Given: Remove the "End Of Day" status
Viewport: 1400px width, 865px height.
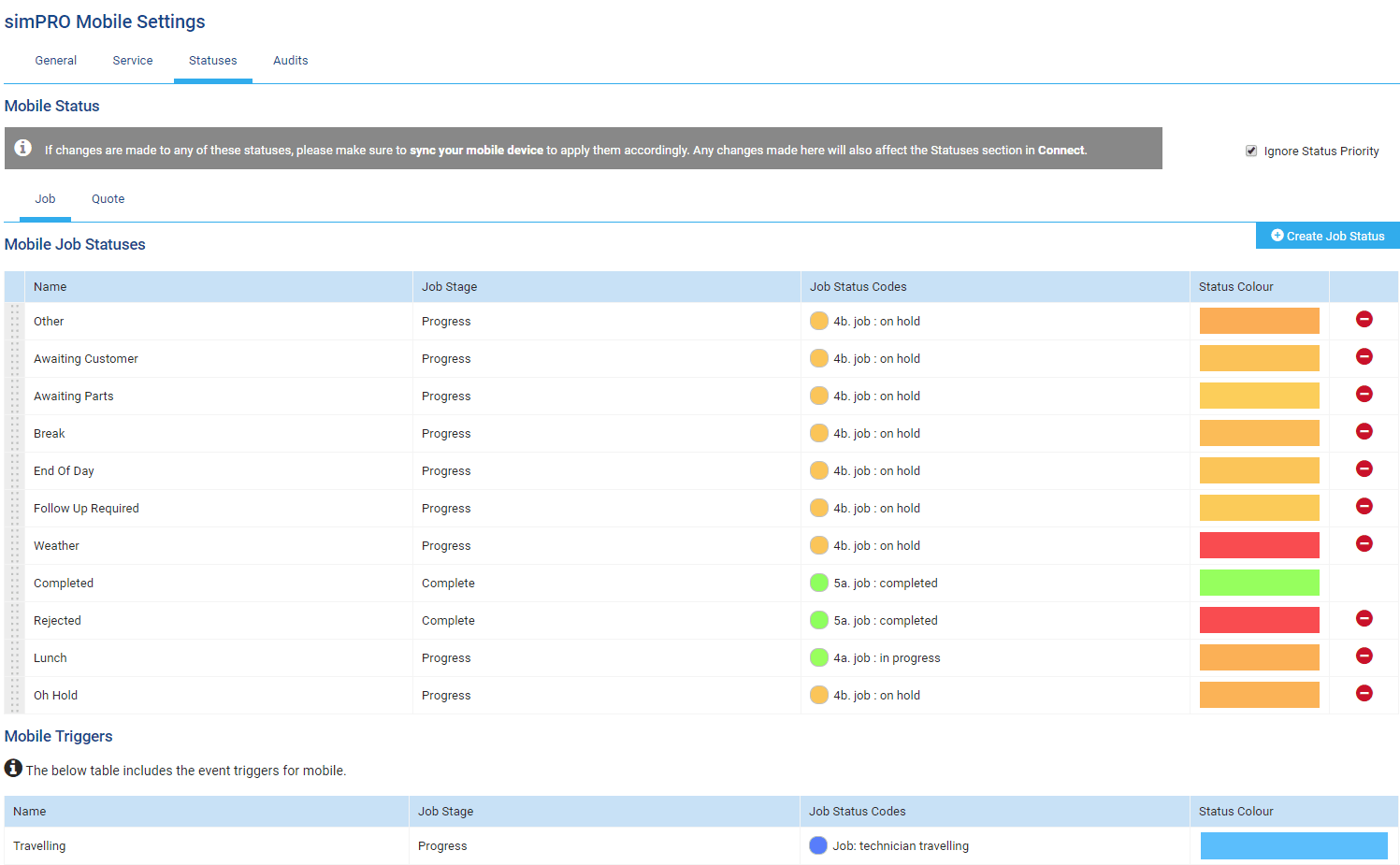Looking at the screenshot, I should click(x=1364, y=469).
